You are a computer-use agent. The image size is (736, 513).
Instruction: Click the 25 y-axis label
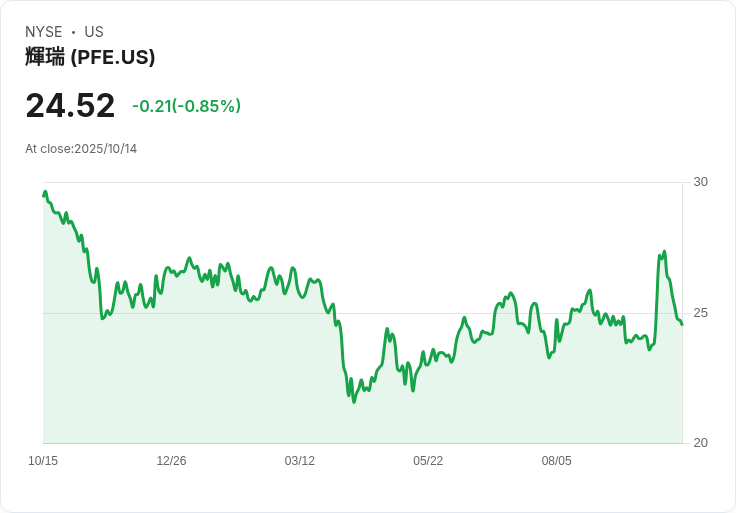point(701,313)
